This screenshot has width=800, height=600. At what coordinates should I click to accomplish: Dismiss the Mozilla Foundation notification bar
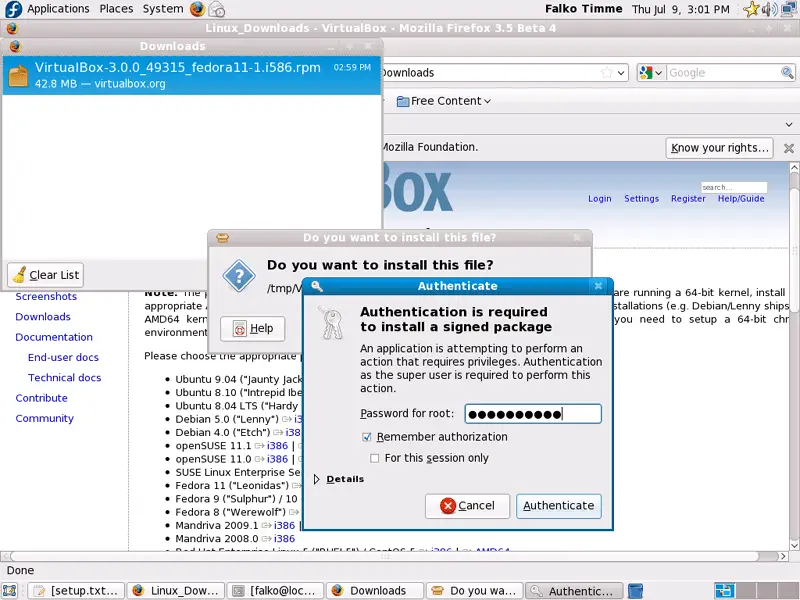[x=789, y=148]
